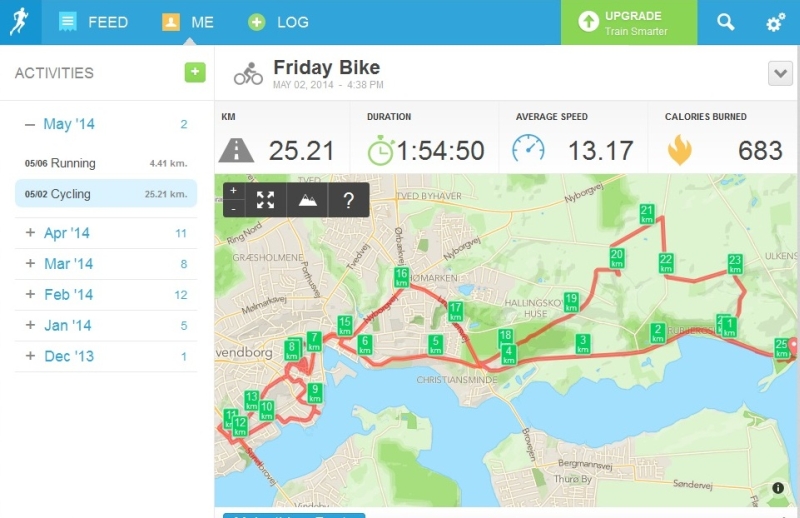Open the search magnifier icon
Screen dimensions: 800x518
coord(726,22)
